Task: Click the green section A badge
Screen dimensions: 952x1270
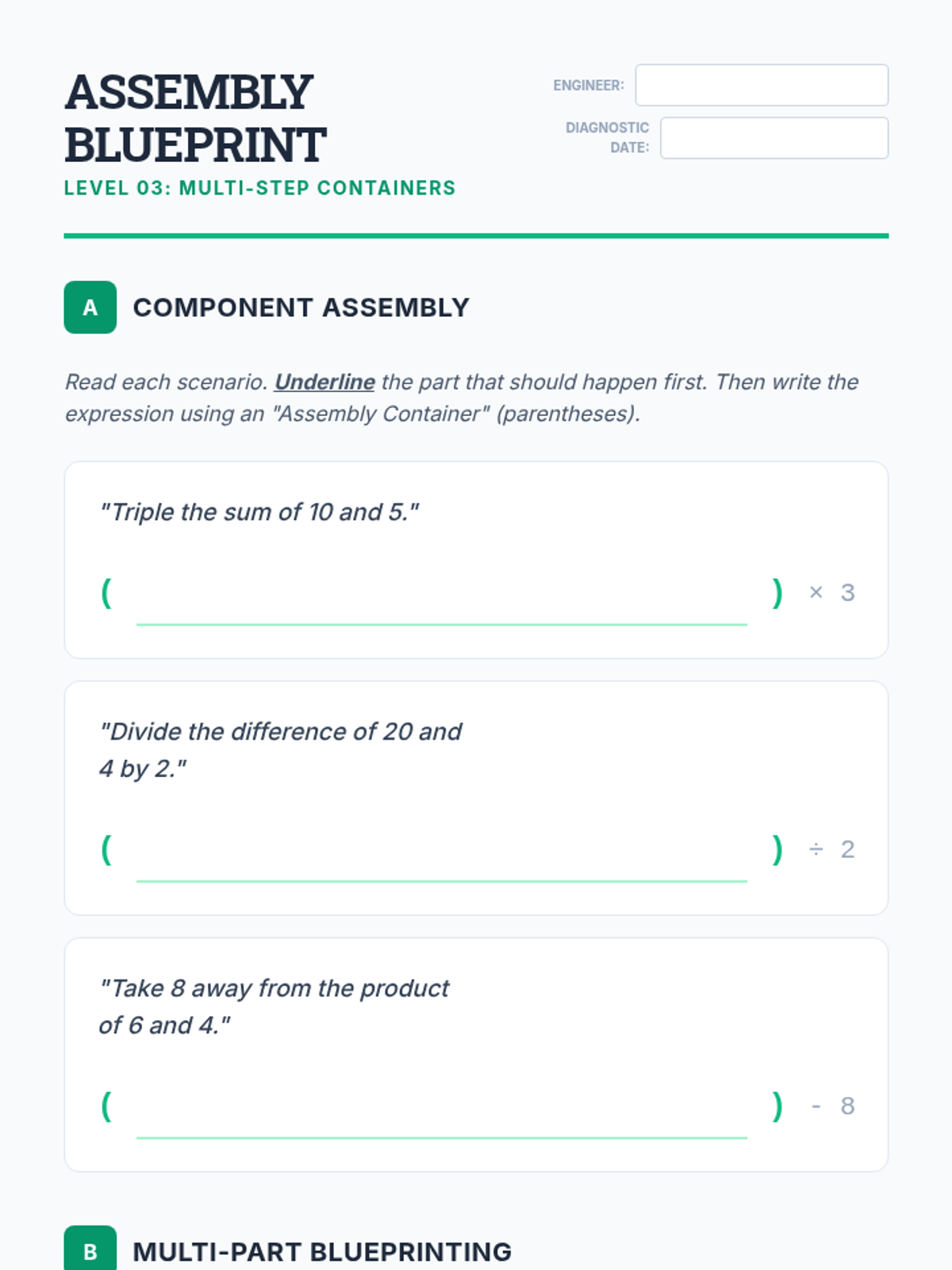Action: point(90,307)
